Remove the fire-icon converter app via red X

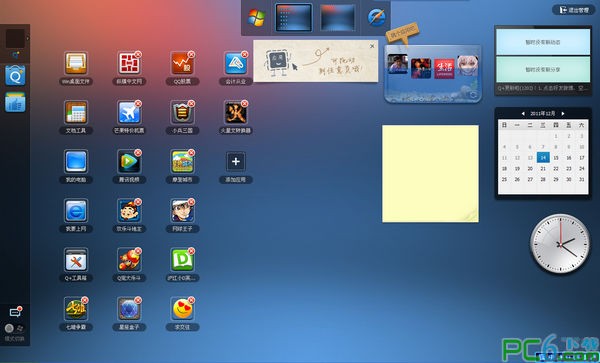point(244,103)
